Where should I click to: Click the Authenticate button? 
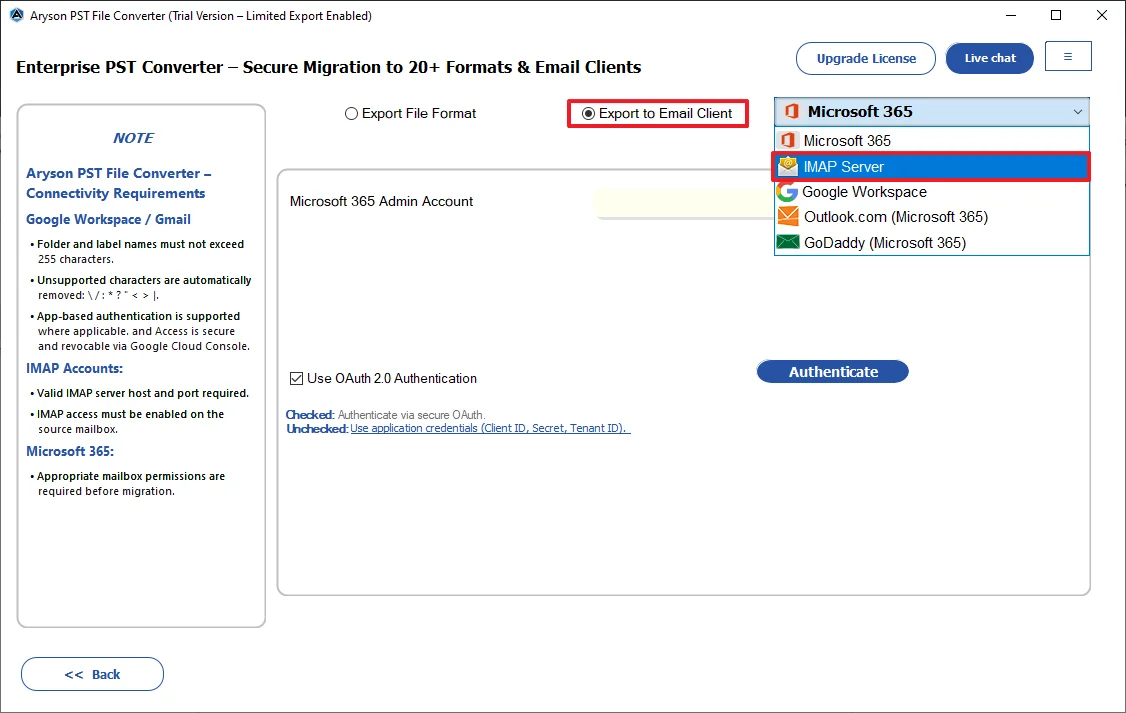pos(833,371)
